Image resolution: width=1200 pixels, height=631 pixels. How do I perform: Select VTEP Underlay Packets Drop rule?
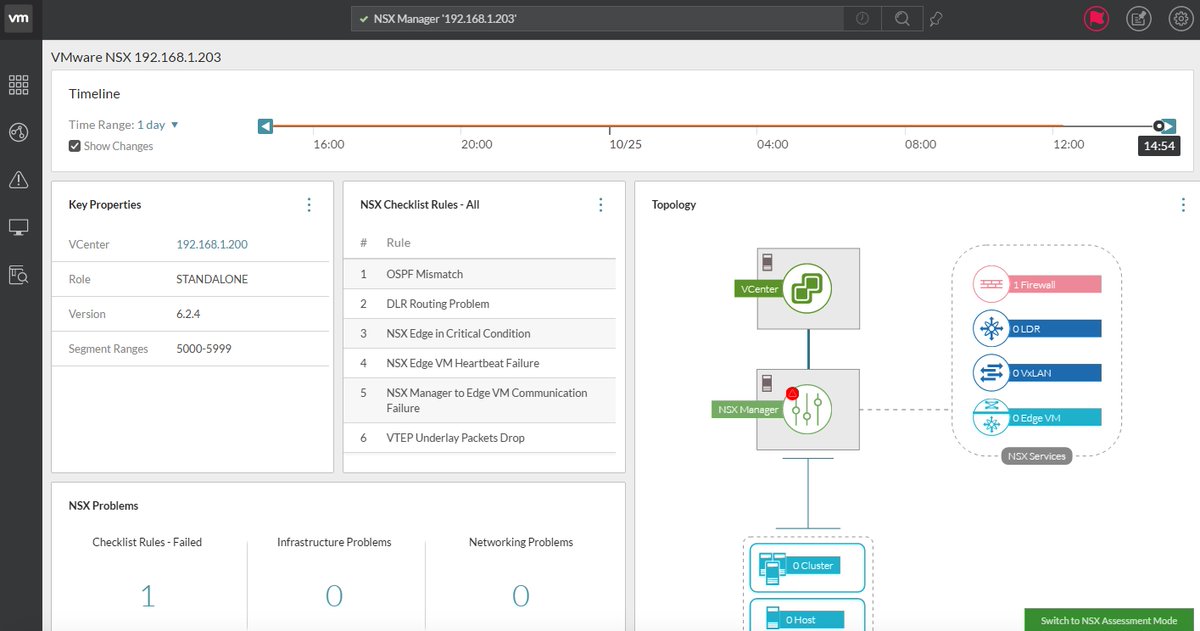point(479,438)
